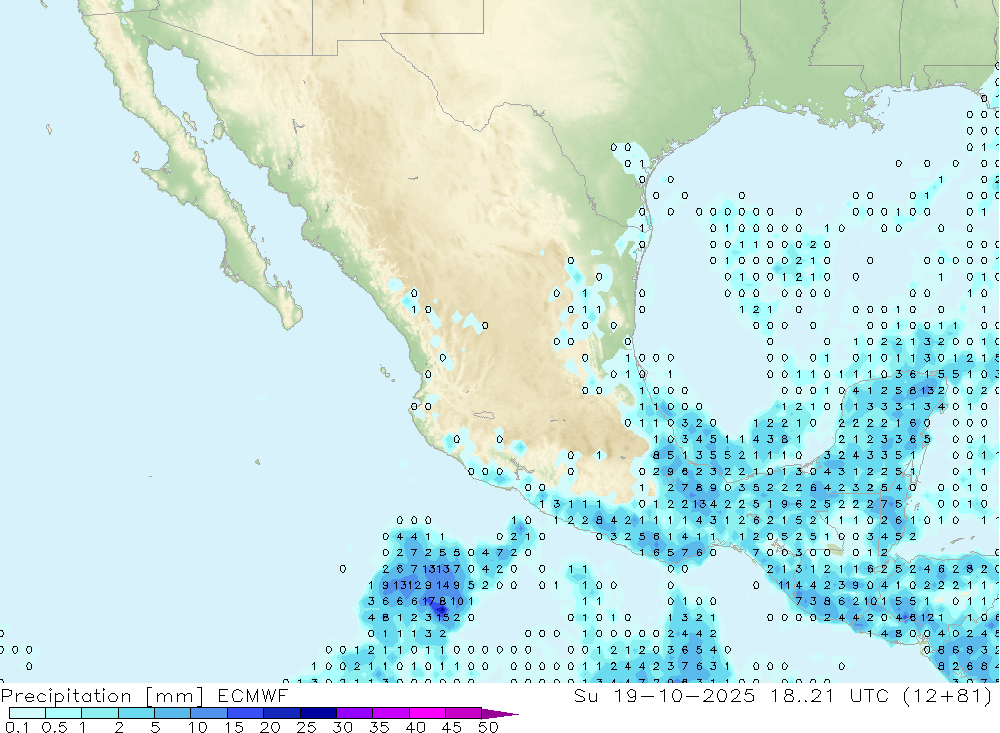This screenshot has height=733, width=1000.
Task: Click the '18..21' time range text
Action: click(x=802, y=695)
